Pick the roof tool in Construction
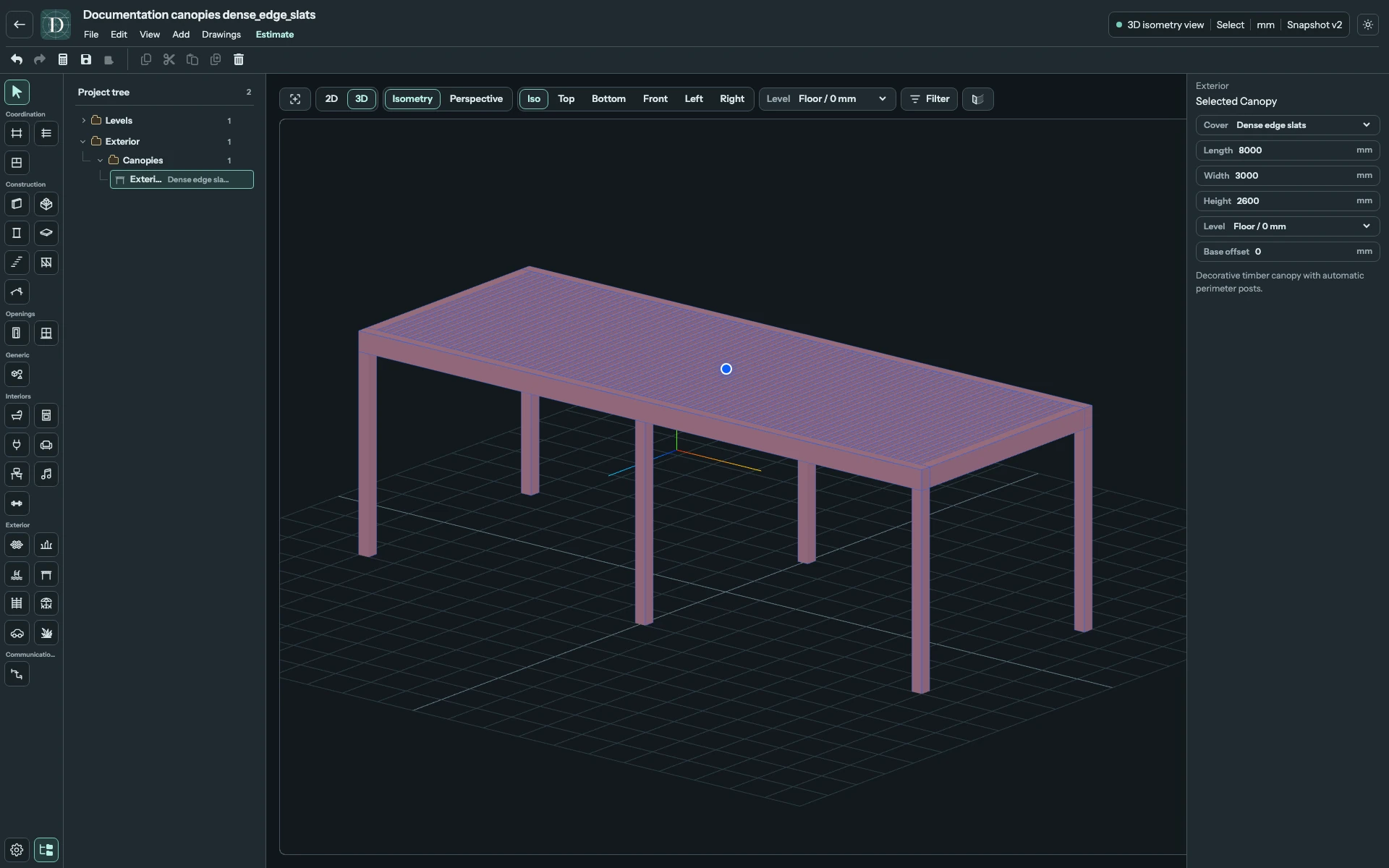Viewport: 1389px width, 868px height. pyautogui.click(x=17, y=292)
